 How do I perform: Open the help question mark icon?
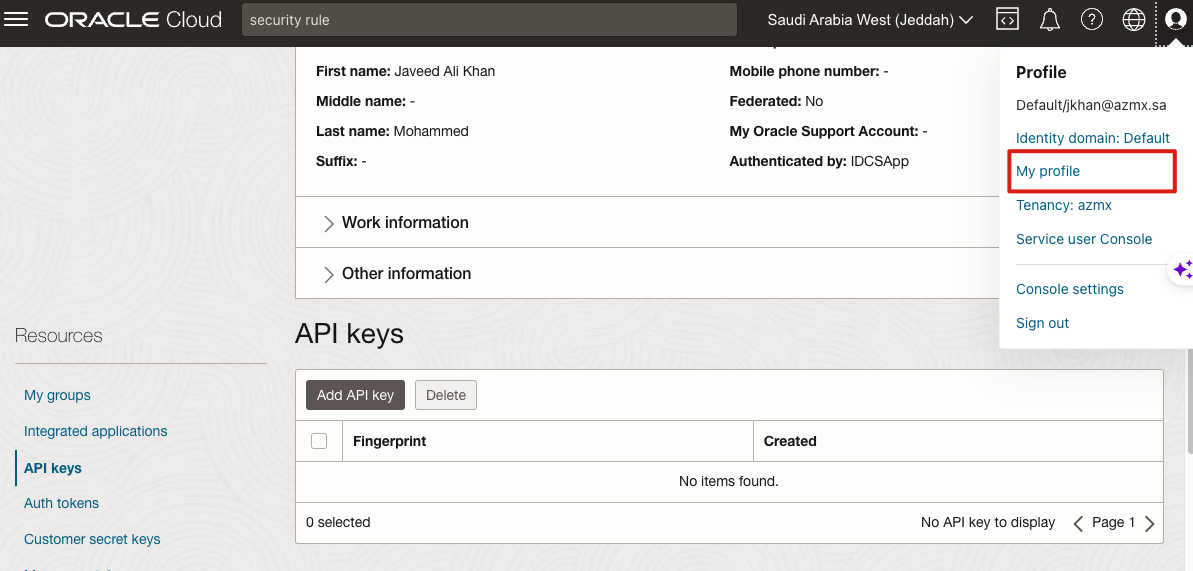1091,20
